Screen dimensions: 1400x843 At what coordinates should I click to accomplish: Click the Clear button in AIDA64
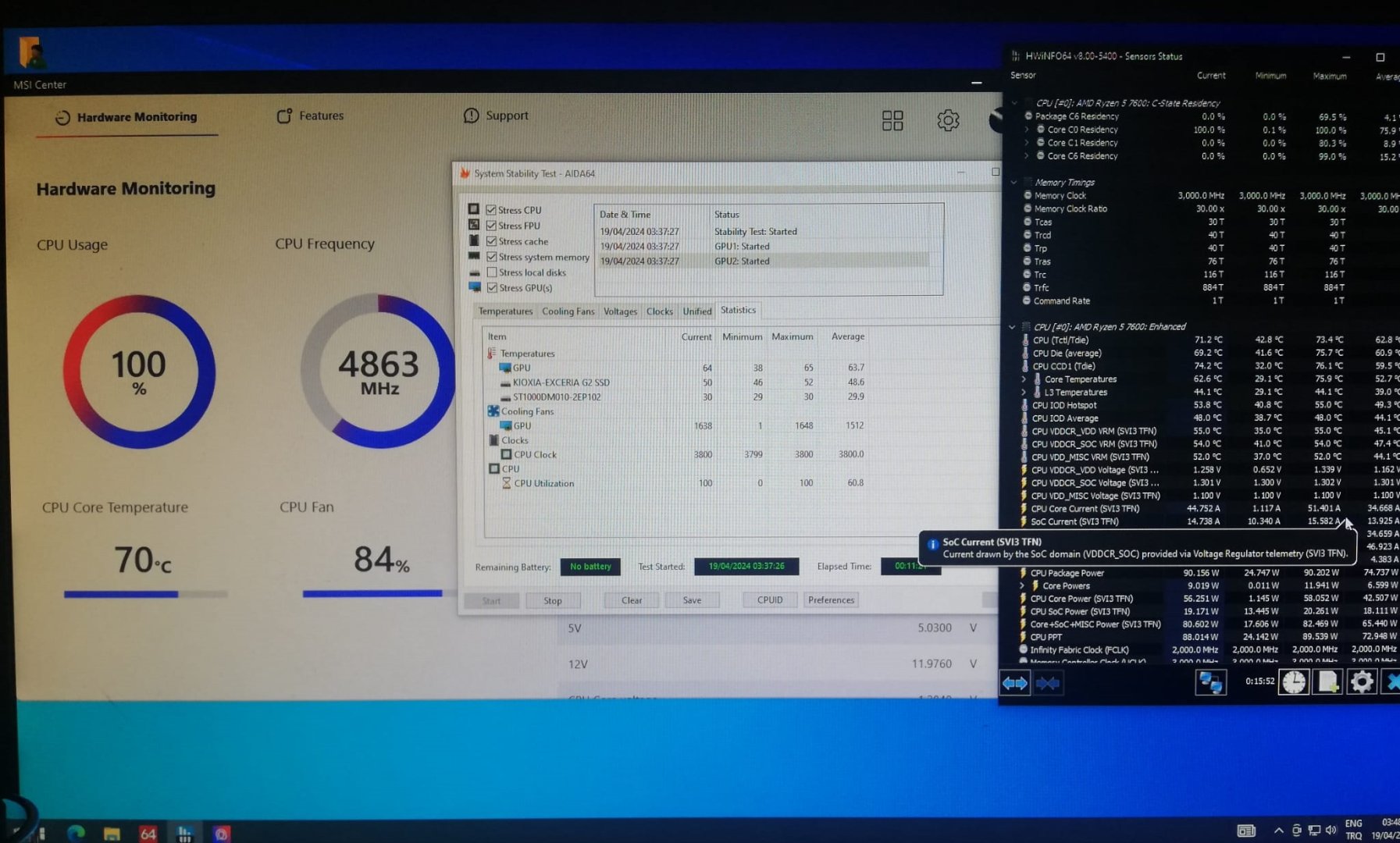(632, 600)
